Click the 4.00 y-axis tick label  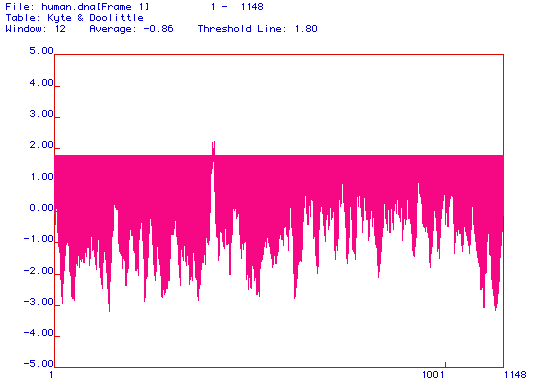click(41, 83)
